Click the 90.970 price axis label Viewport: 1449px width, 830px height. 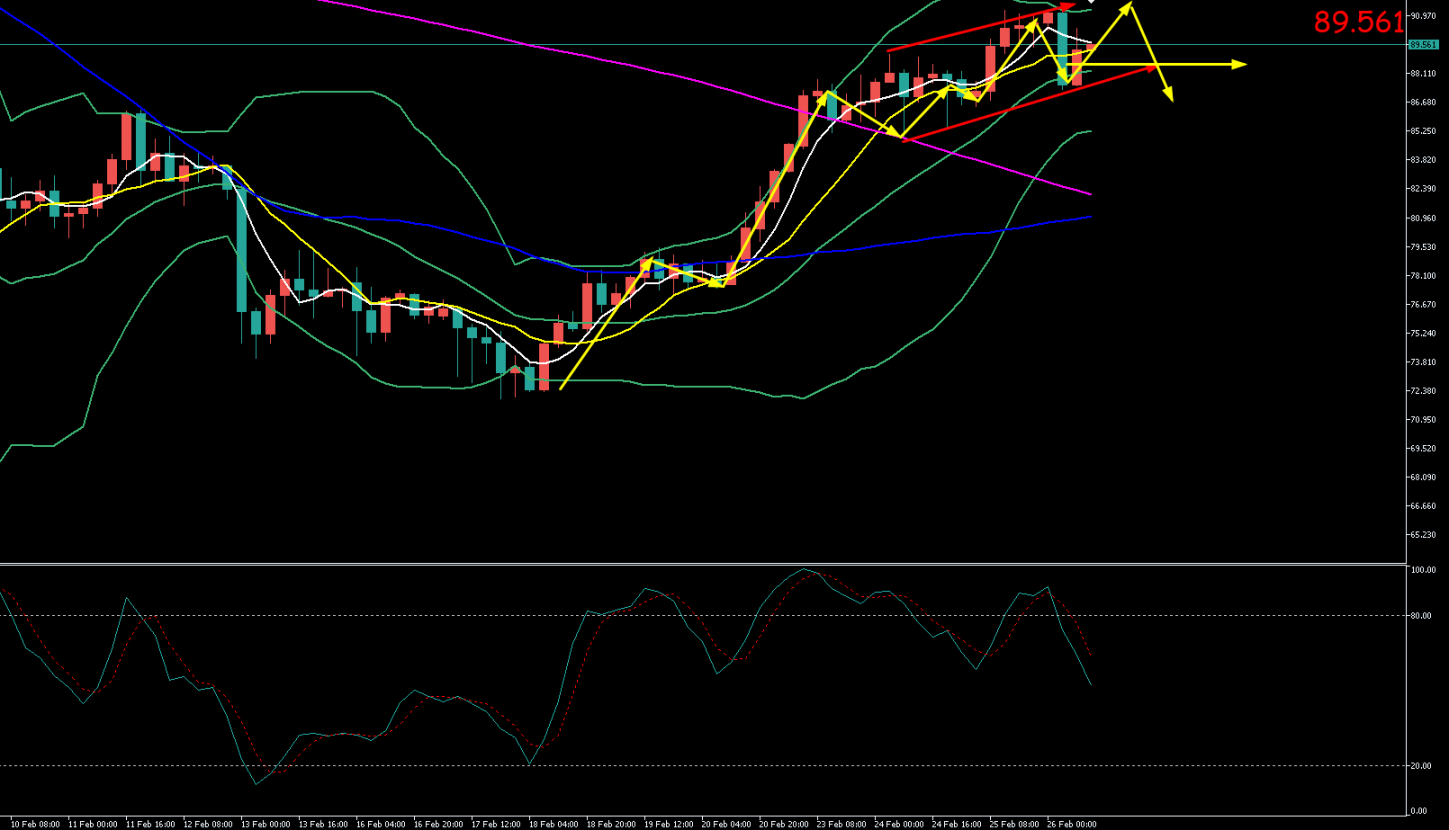1422,16
